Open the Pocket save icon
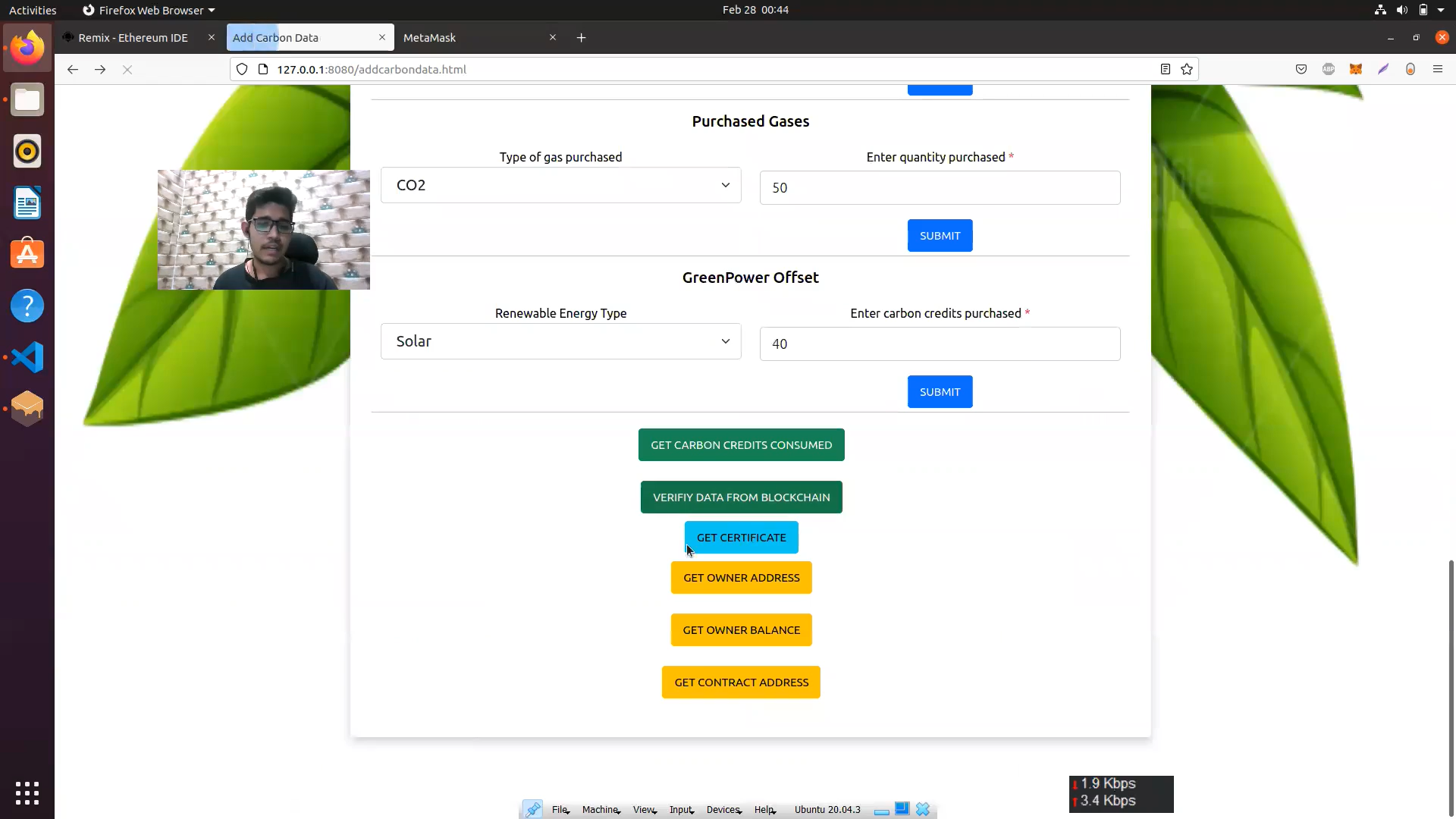This screenshot has width=1456, height=819. (1301, 69)
